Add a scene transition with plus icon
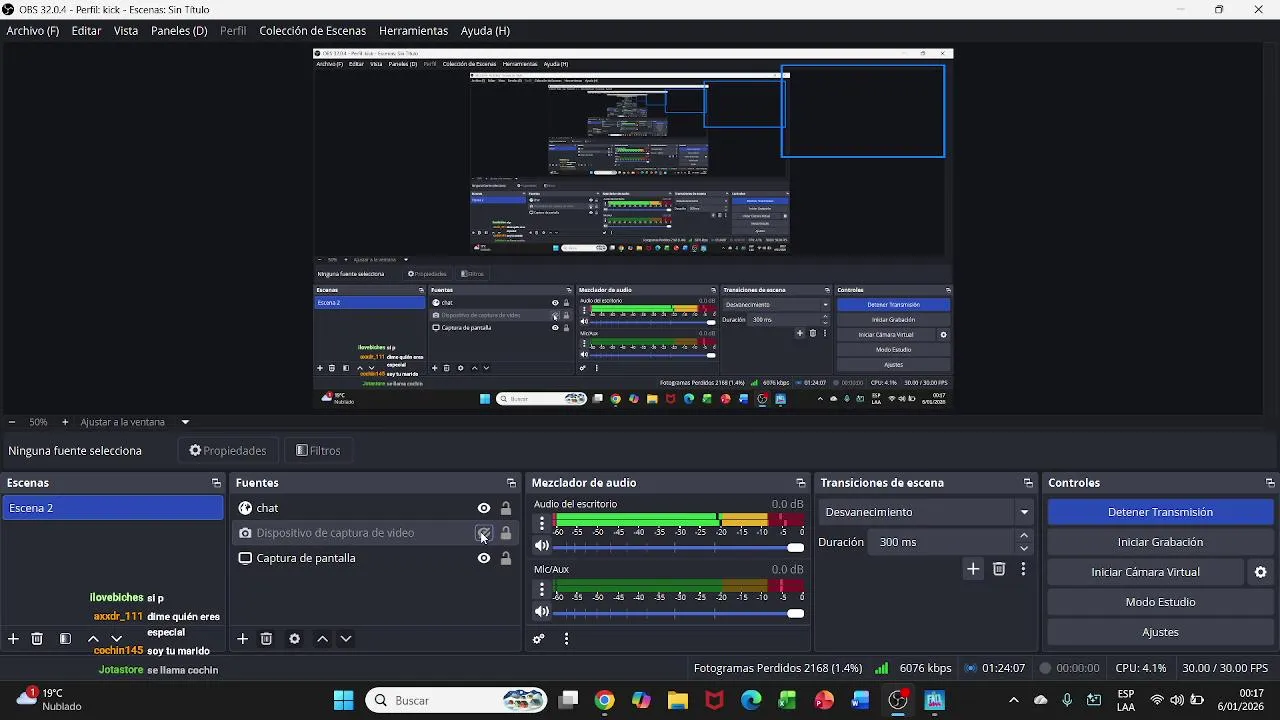 973,569
